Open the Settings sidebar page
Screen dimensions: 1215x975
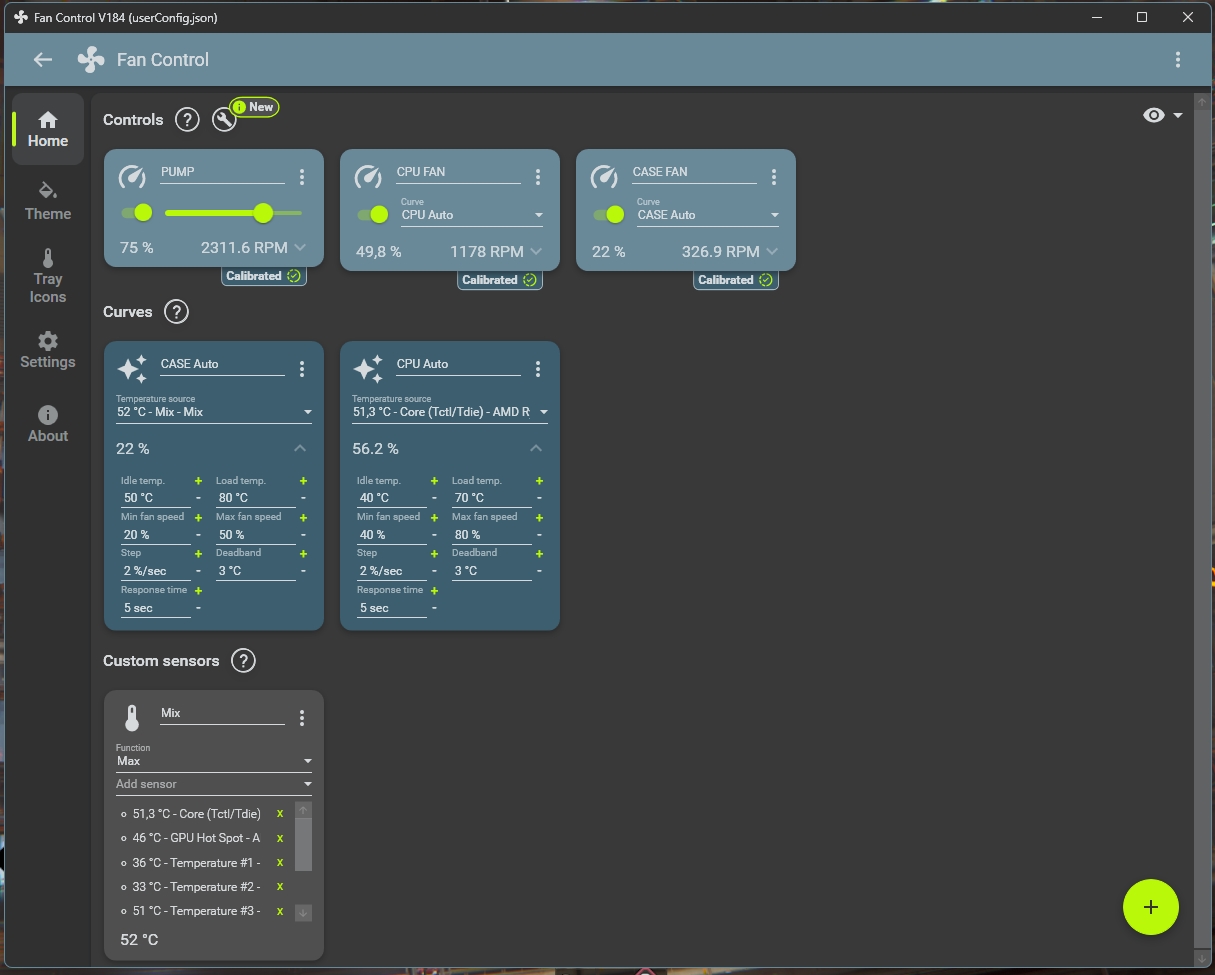(x=48, y=350)
